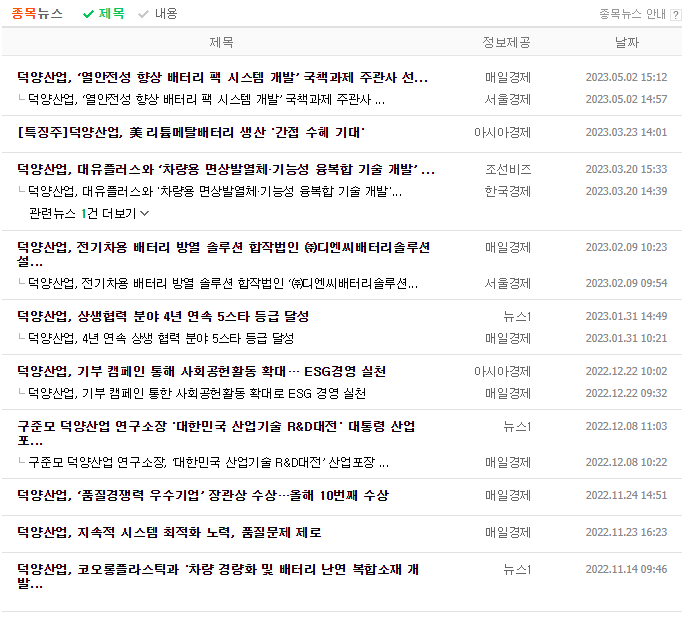Click the date 2023.02.09 10:23
Image resolution: width=689 pixels, height=621 pixels.
pos(626,247)
